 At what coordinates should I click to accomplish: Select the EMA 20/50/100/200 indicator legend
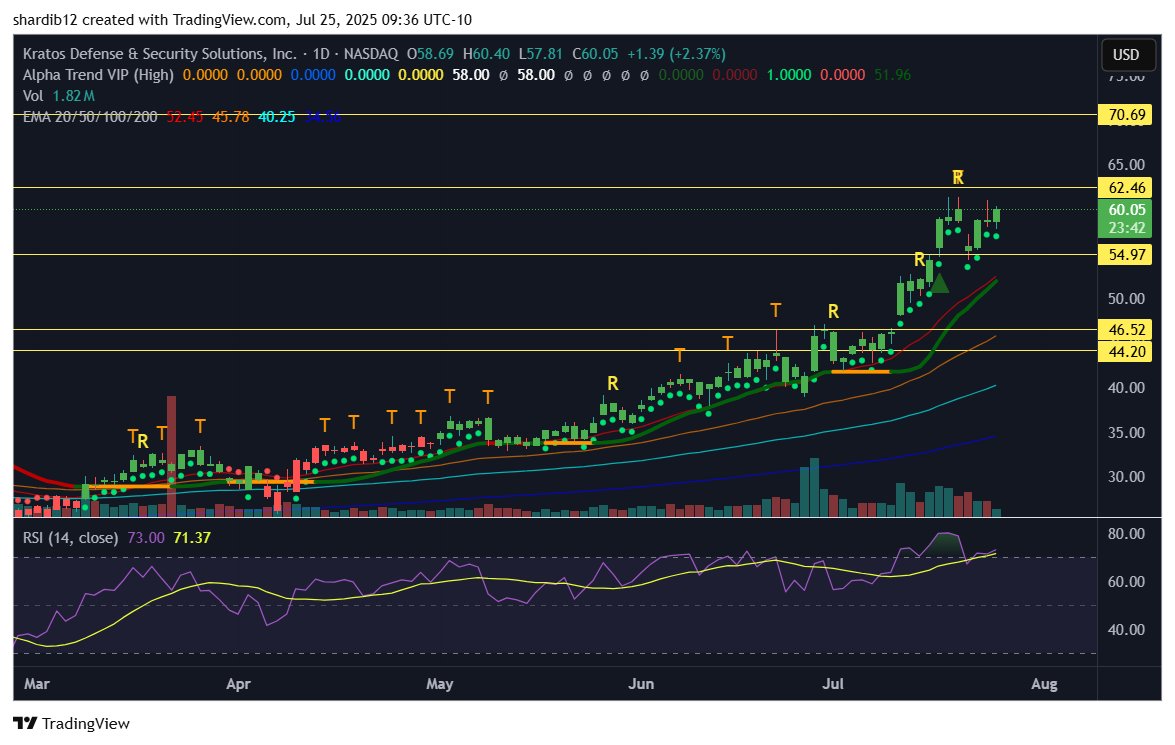click(x=90, y=117)
